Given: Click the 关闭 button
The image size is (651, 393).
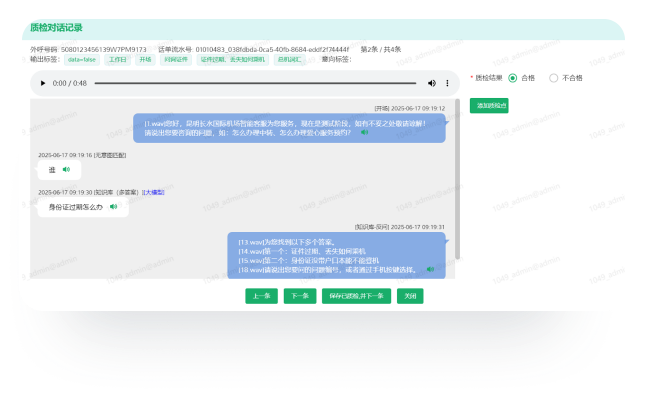Looking at the screenshot, I should [410, 296].
